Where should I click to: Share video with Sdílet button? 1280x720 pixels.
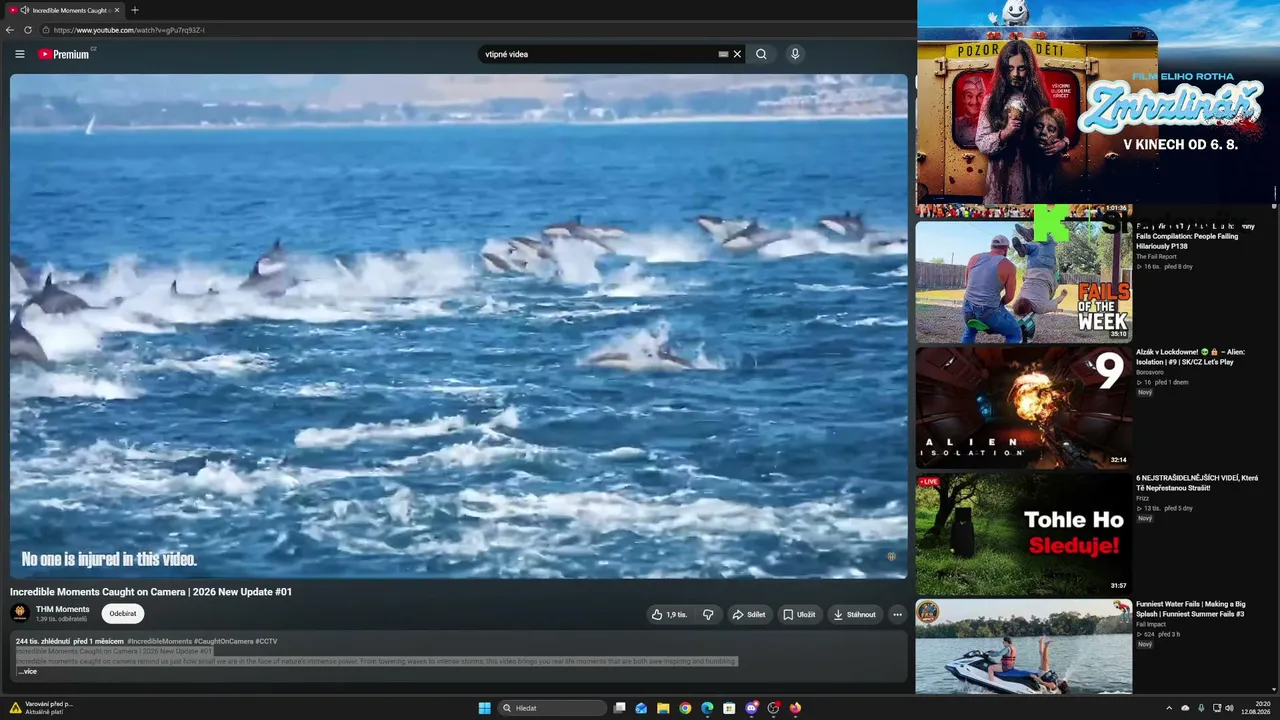[749, 615]
